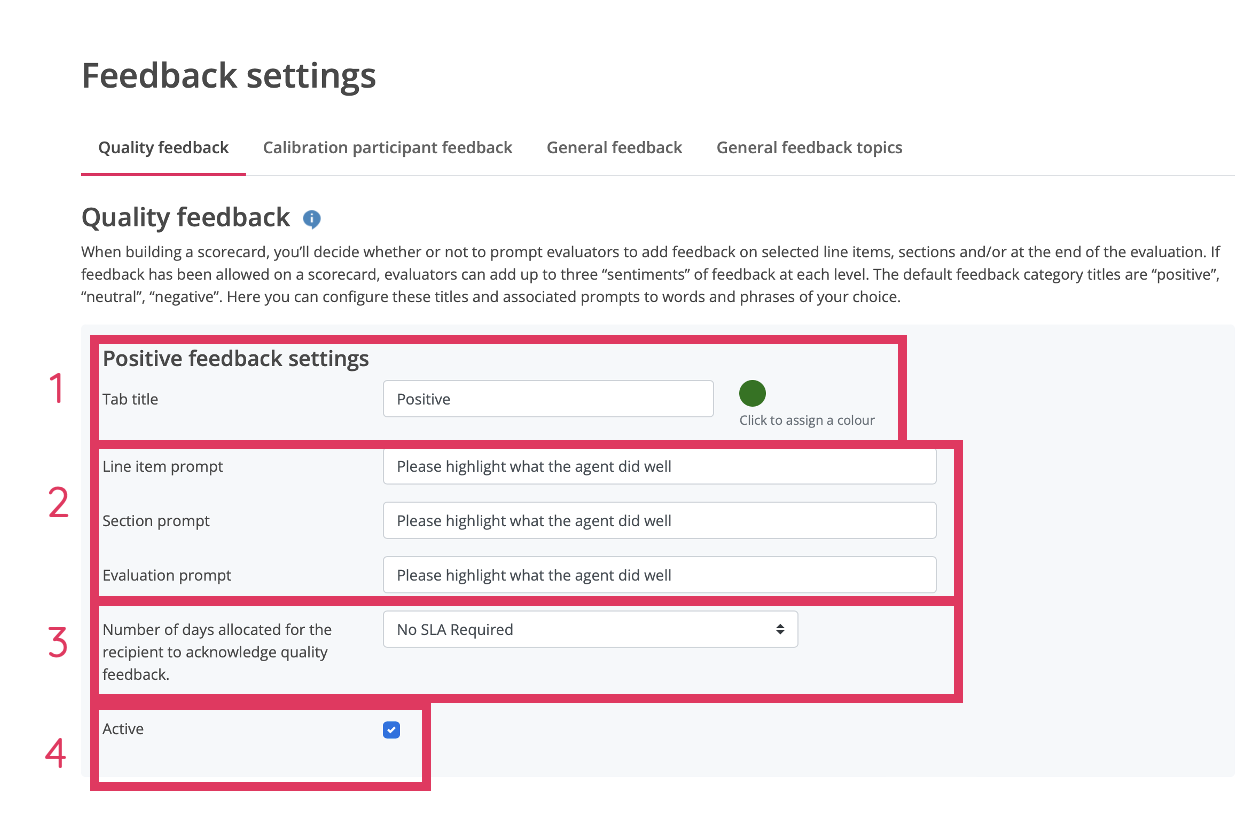Open the Calibration participant feedback tab

pos(387,148)
